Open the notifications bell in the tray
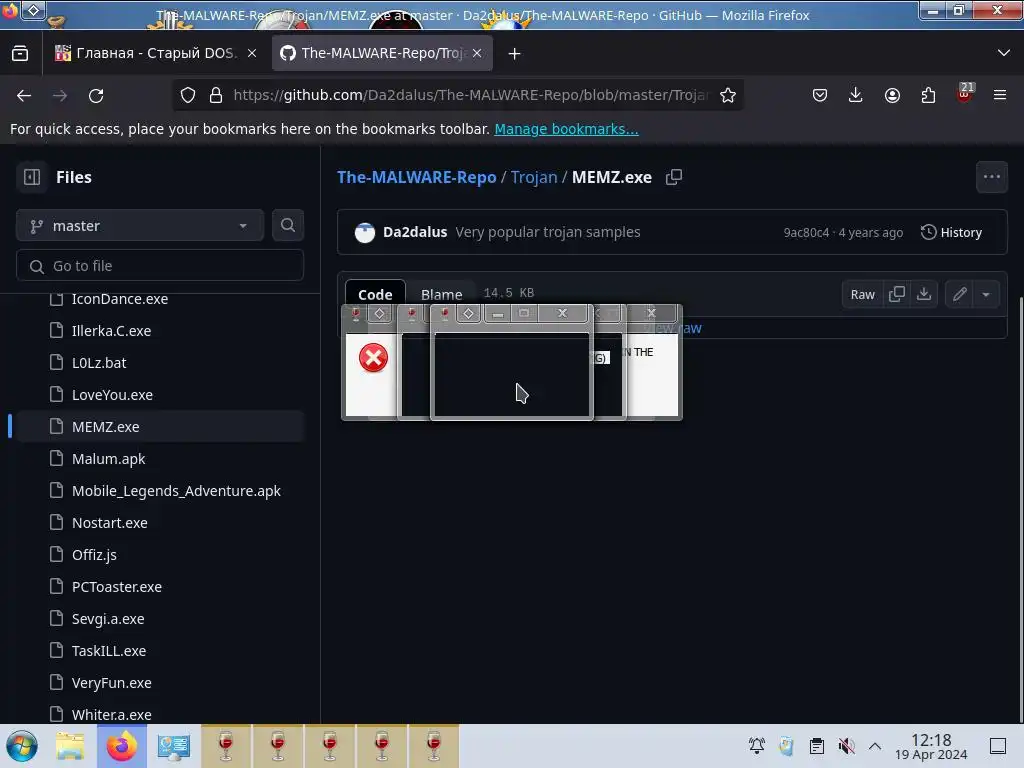The image size is (1024, 768). coord(757,746)
